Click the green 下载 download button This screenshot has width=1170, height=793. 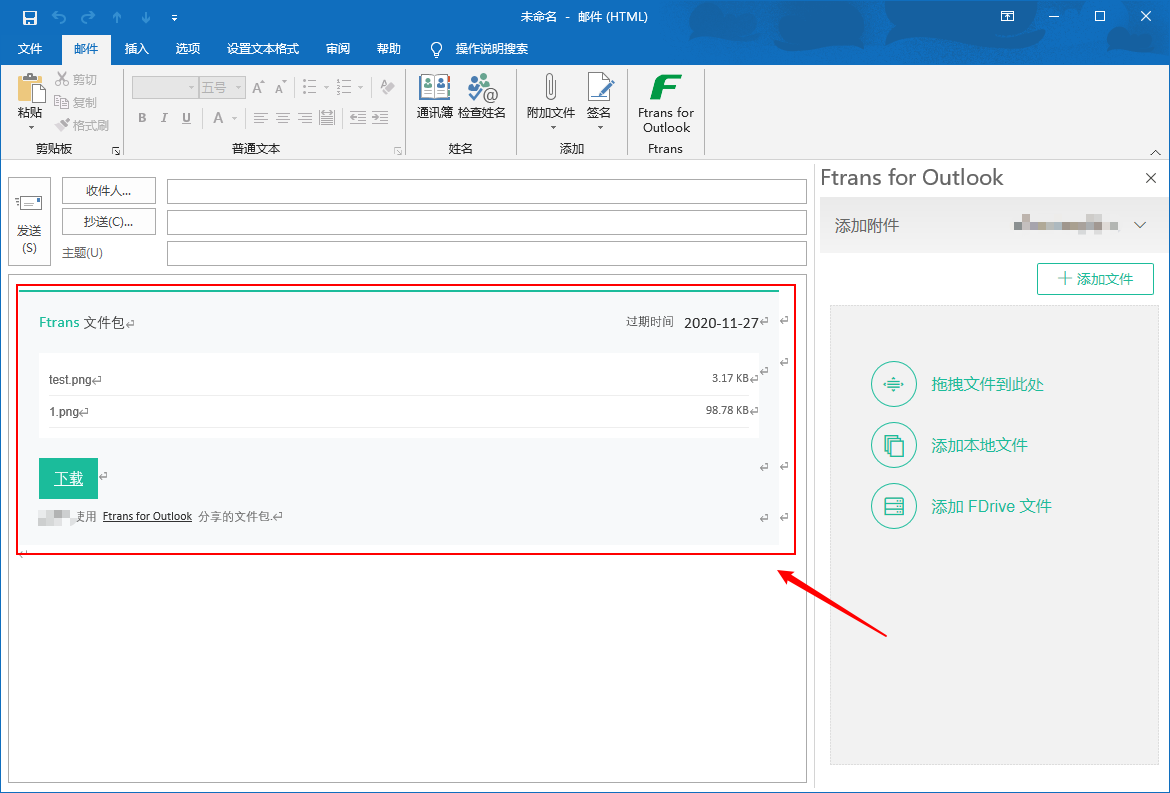69,478
